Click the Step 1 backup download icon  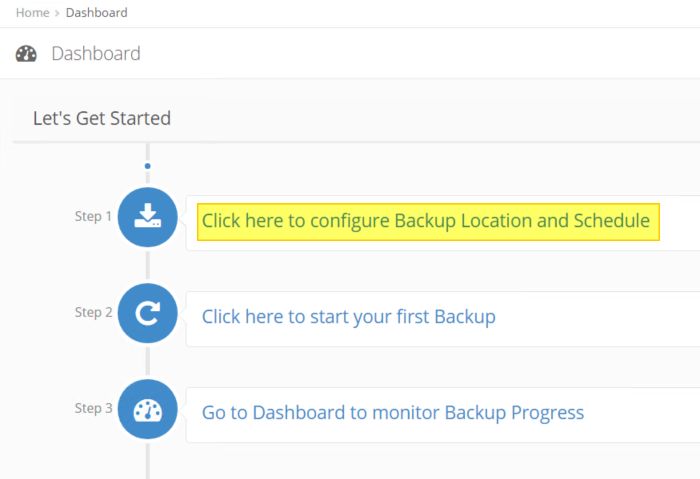(x=147, y=217)
